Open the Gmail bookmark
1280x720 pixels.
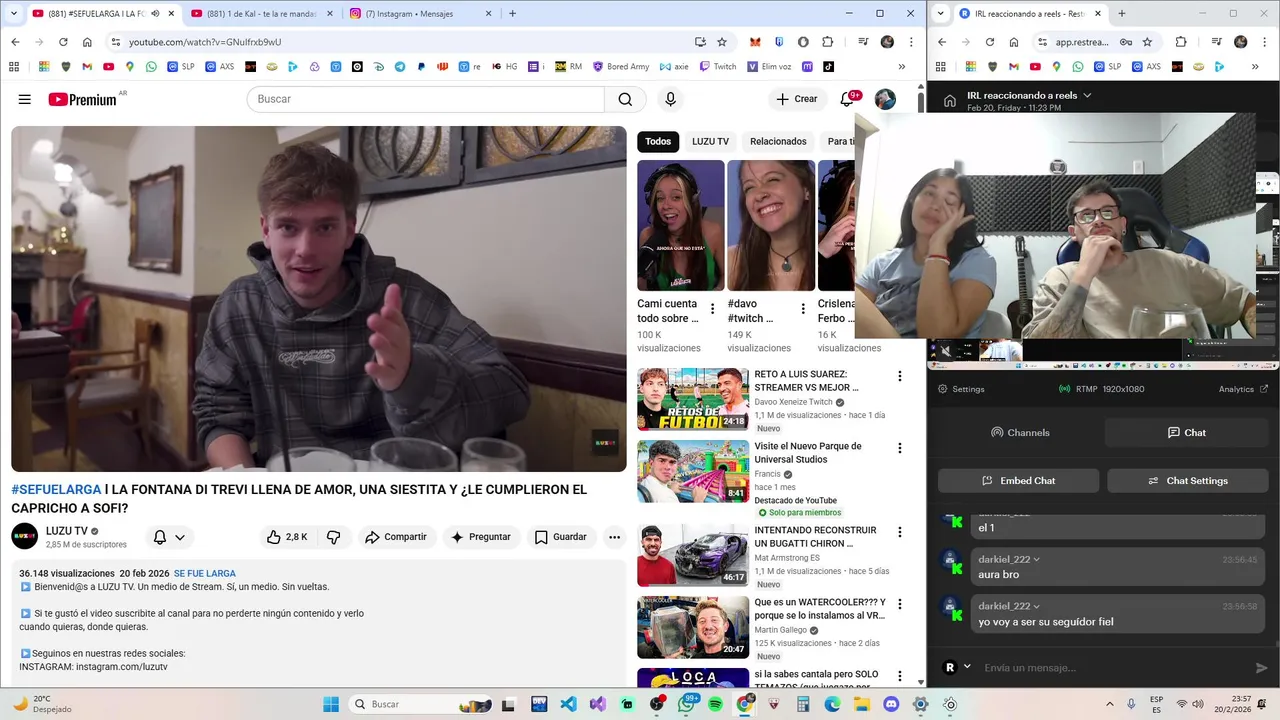pyautogui.click(x=87, y=67)
